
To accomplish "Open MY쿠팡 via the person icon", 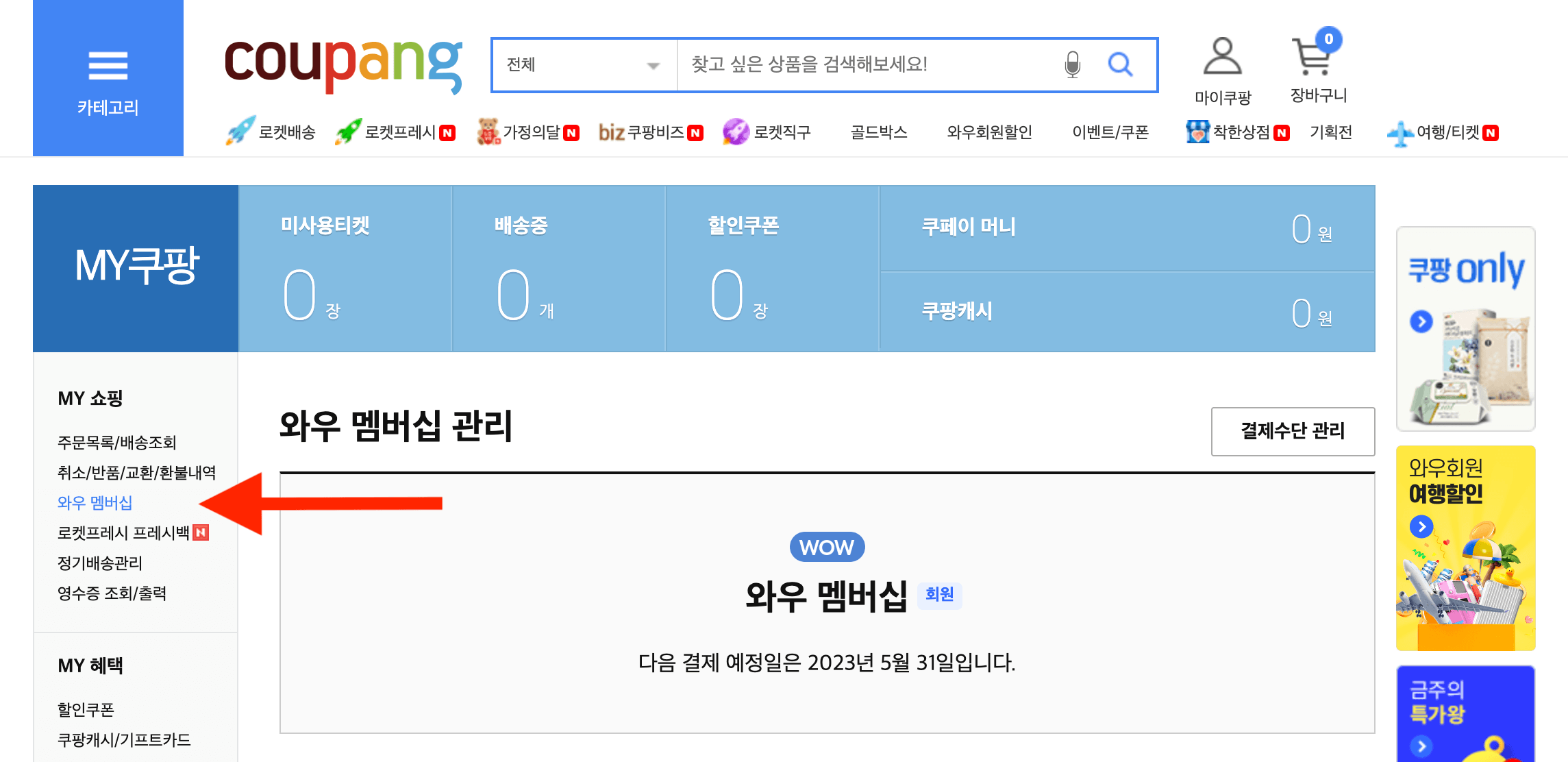I will click(x=1223, y=62).
